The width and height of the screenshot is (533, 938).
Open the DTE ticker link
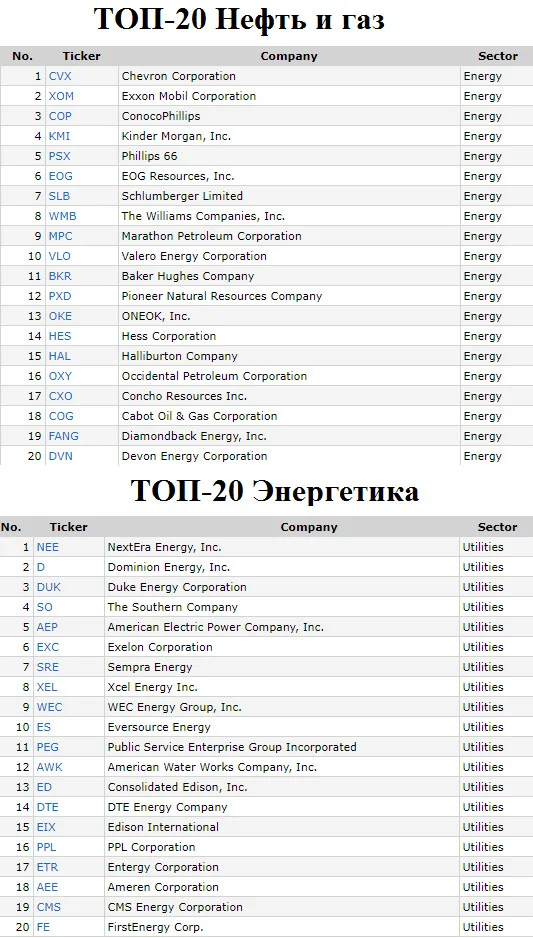(47, 808)
